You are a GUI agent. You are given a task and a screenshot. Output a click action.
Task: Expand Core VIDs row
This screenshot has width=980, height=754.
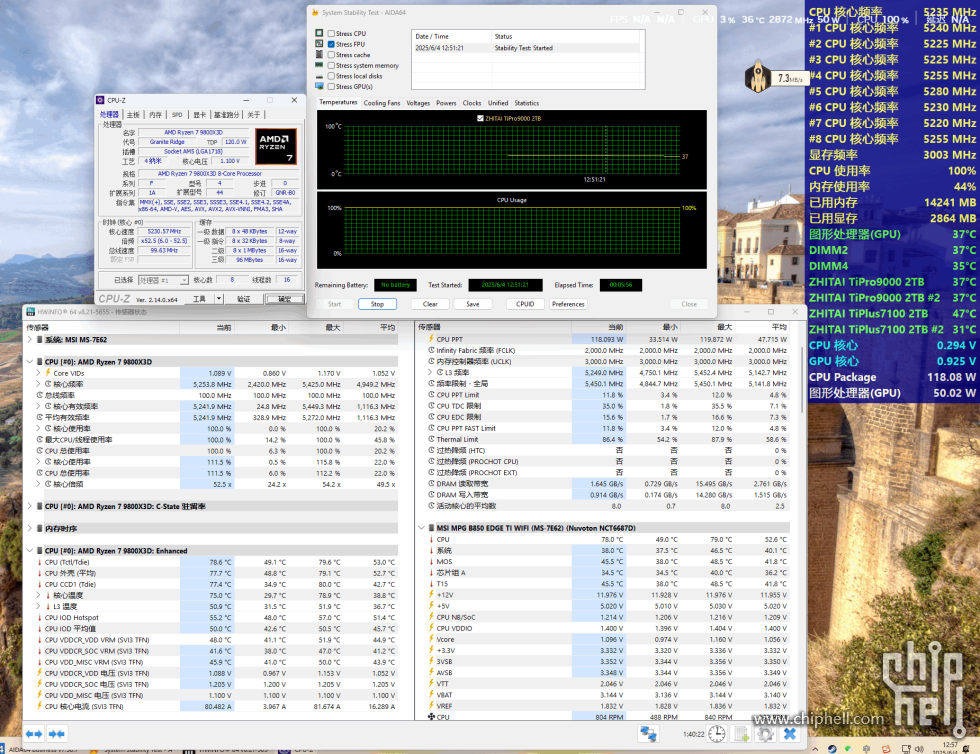pos(38,373)
